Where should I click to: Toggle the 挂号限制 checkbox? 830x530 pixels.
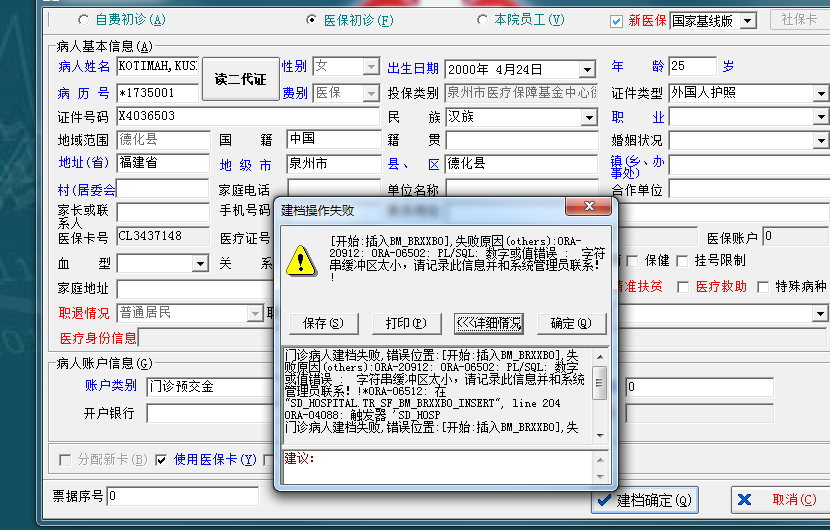click(682, 260)
